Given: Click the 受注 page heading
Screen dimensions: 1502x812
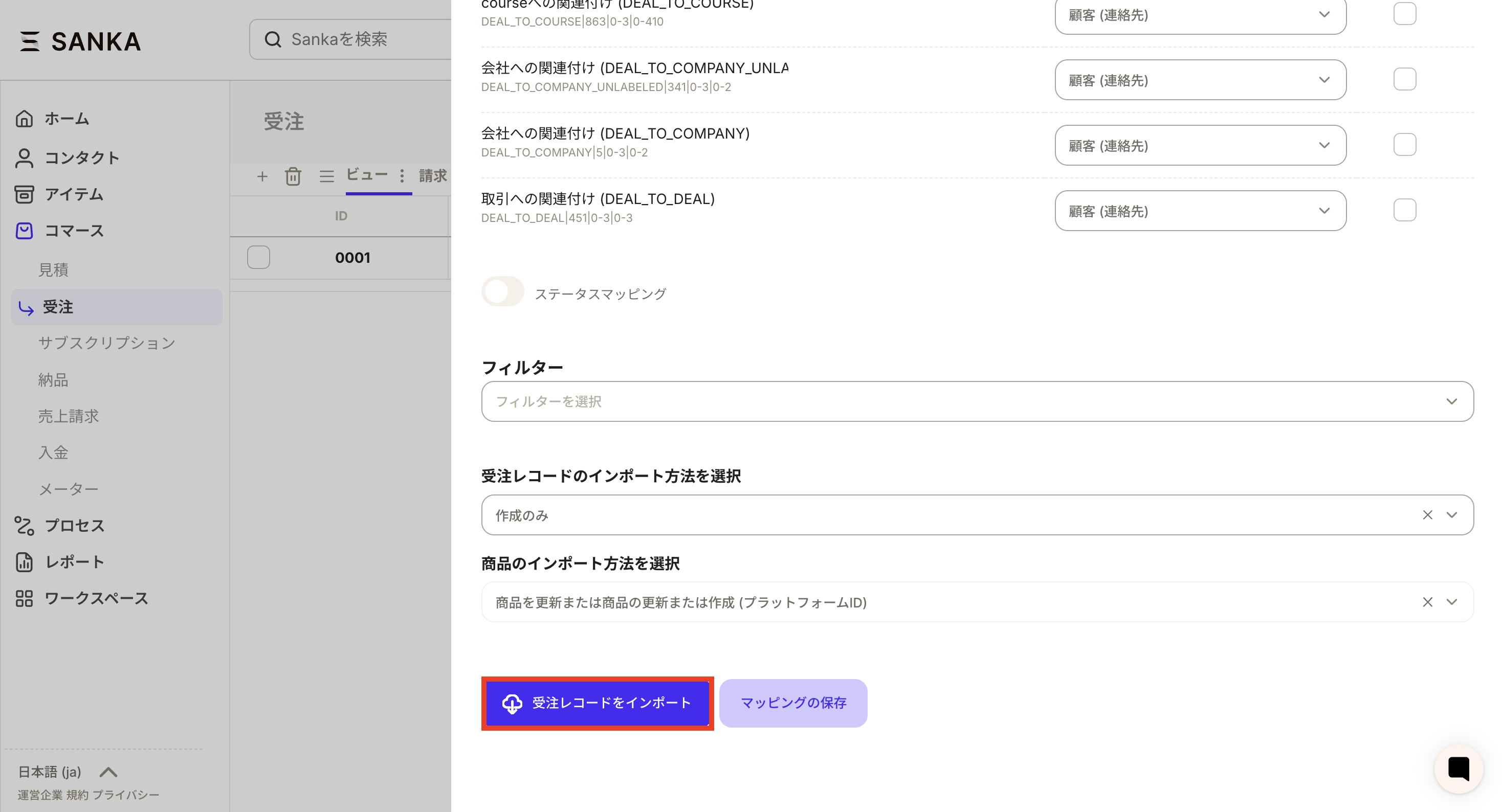Looking at the screenshot, I should [x=284, y=121].
